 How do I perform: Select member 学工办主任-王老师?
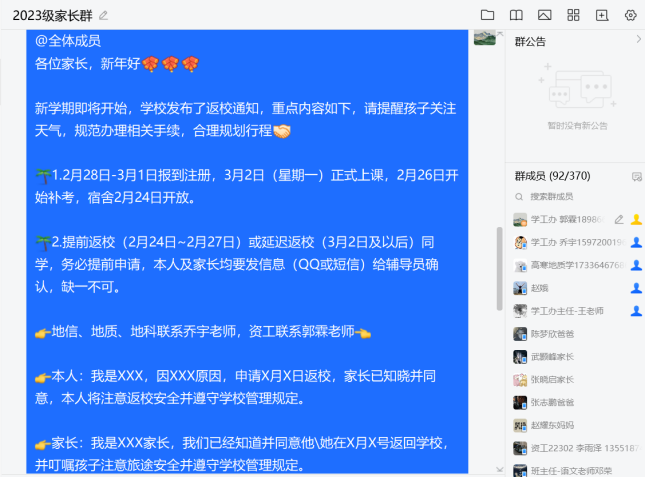click(566, 311)
